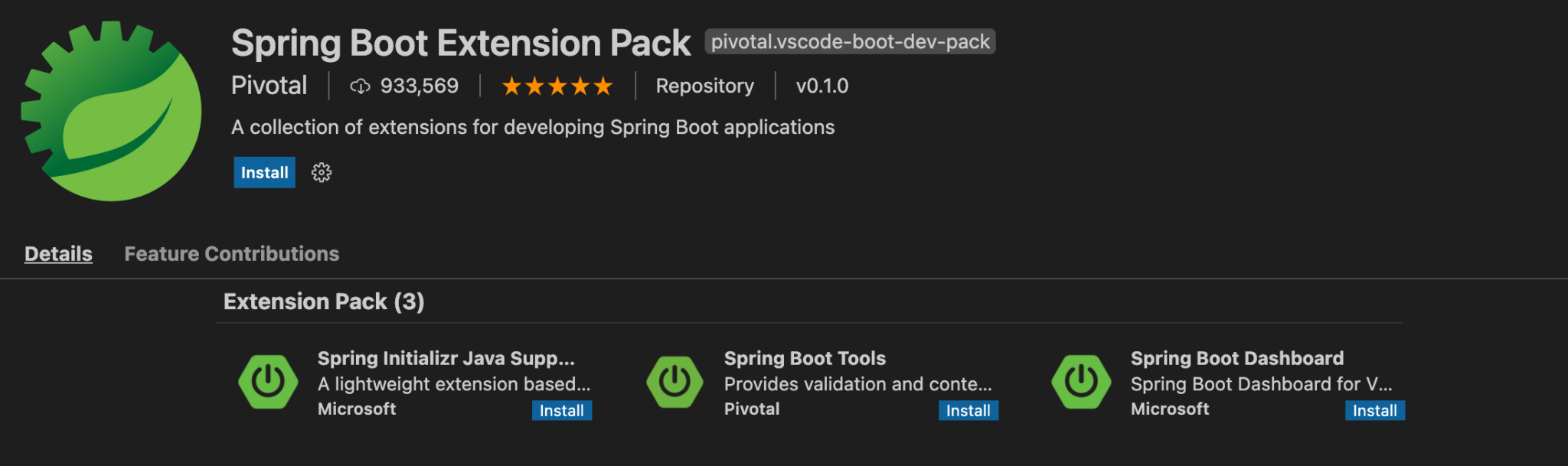Screen dimensions: 1568x466
Task: Click the cloud download count icon
Action: [360, 86]
